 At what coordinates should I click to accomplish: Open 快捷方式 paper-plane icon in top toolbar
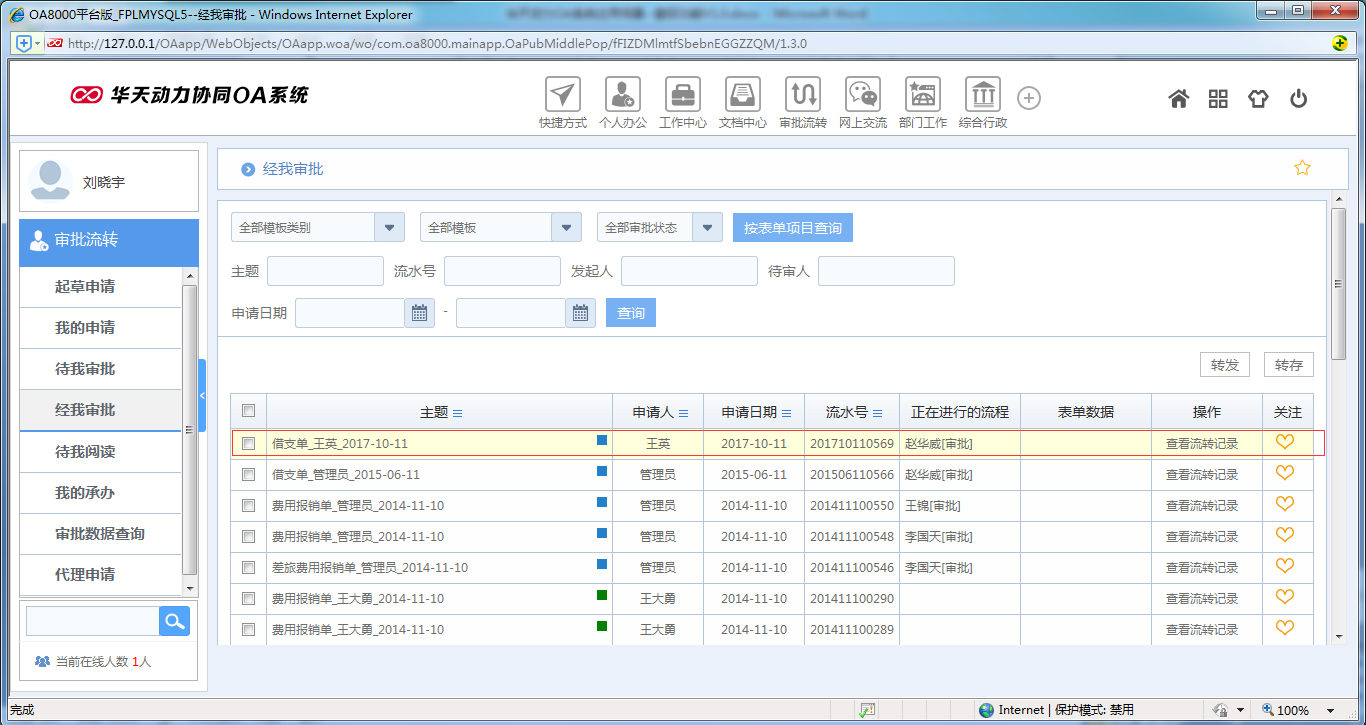(x=563, y=95)
